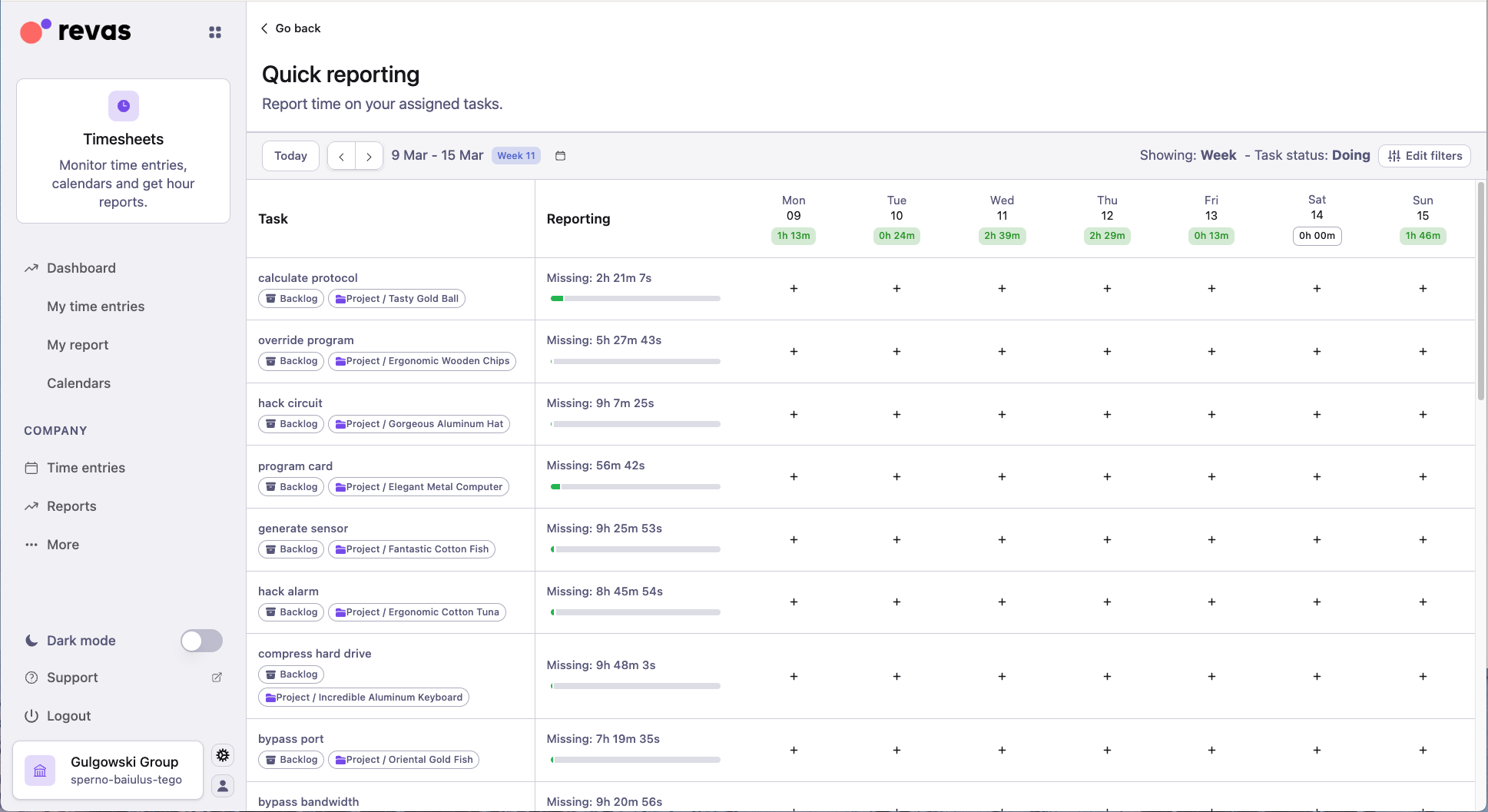Open Edit filters
Viewport: 1488px width, 812px height.
click(1424, 155)
